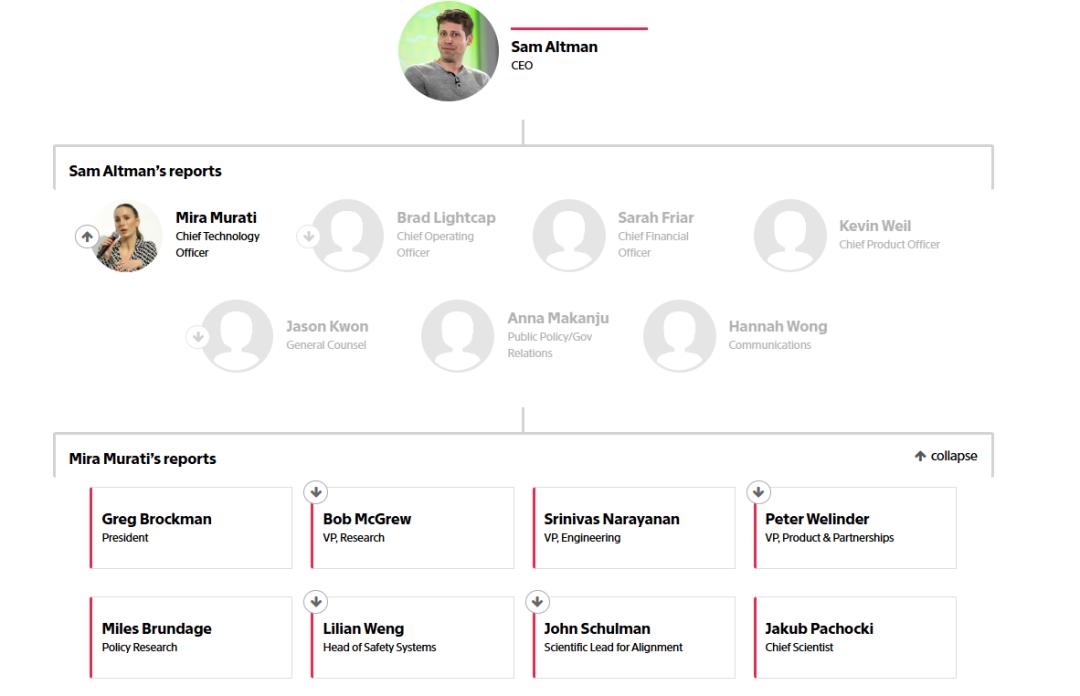Click Kevin Weil's placeholder avatar
Viewport: 1080px width, 696px height.
tap(790, 236)
